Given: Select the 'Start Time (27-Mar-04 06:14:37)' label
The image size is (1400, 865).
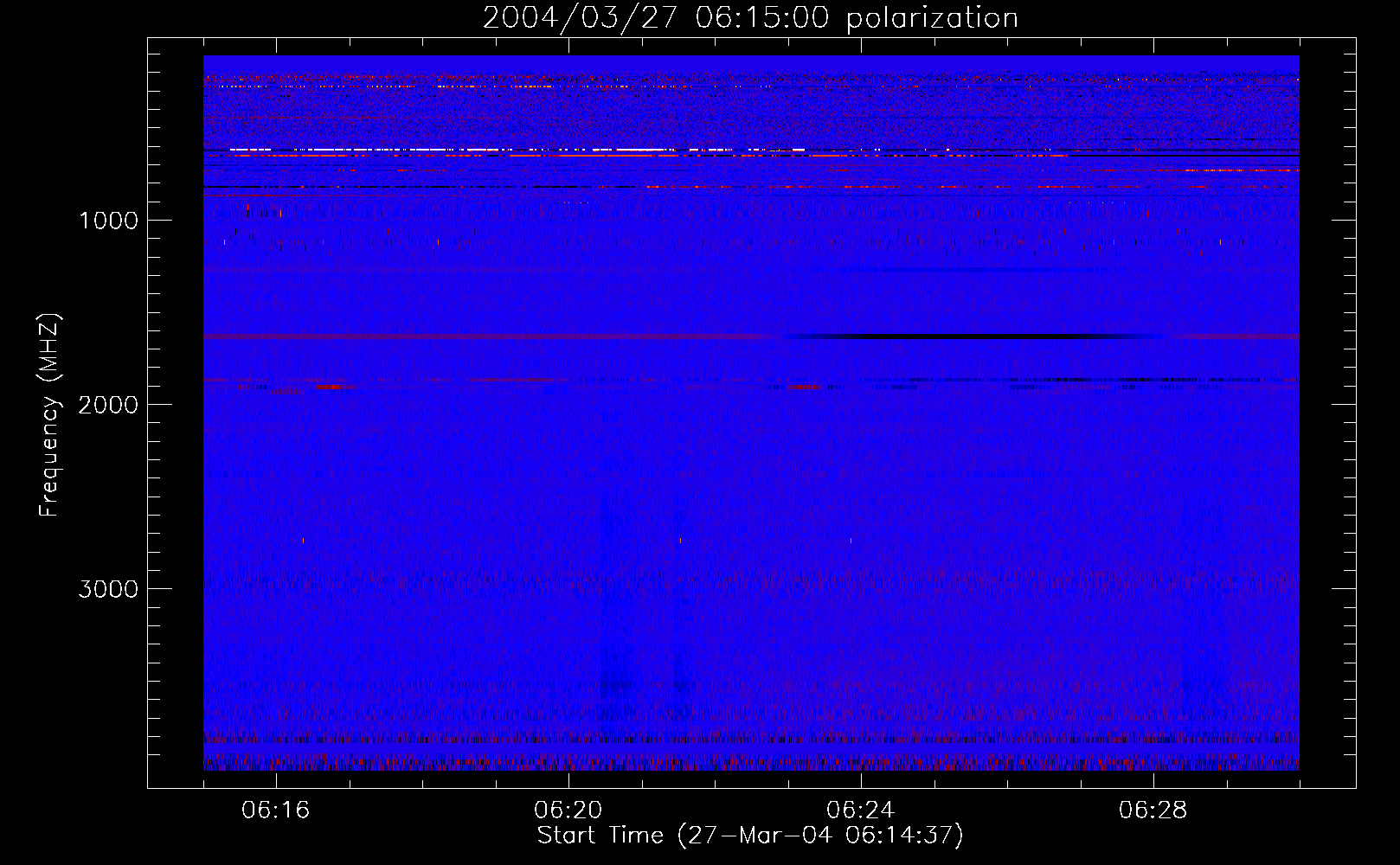Looking at the screenshot, I should point(750,836).
